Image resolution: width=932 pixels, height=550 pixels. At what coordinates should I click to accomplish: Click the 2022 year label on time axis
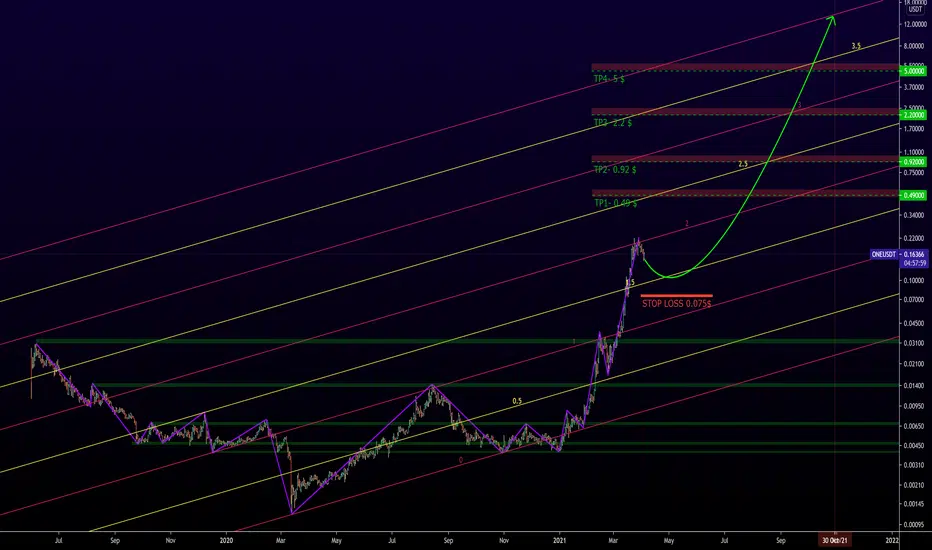892,540
